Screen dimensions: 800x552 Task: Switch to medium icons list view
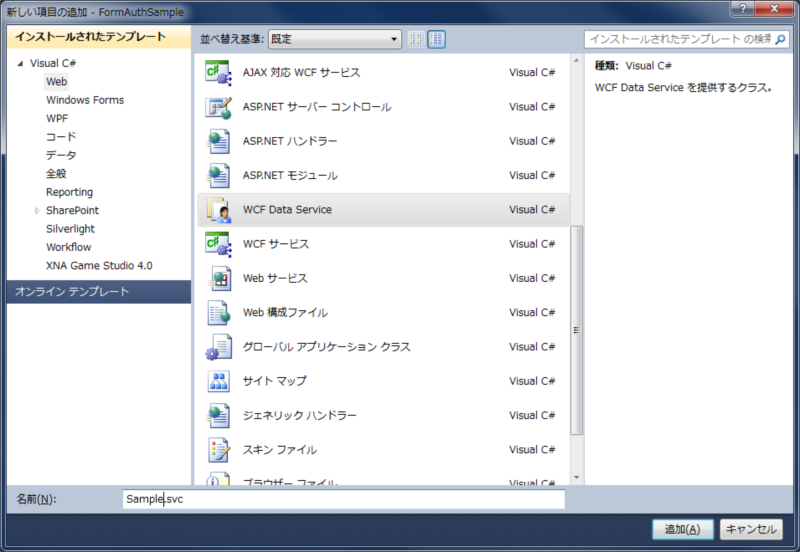point(436,39)
